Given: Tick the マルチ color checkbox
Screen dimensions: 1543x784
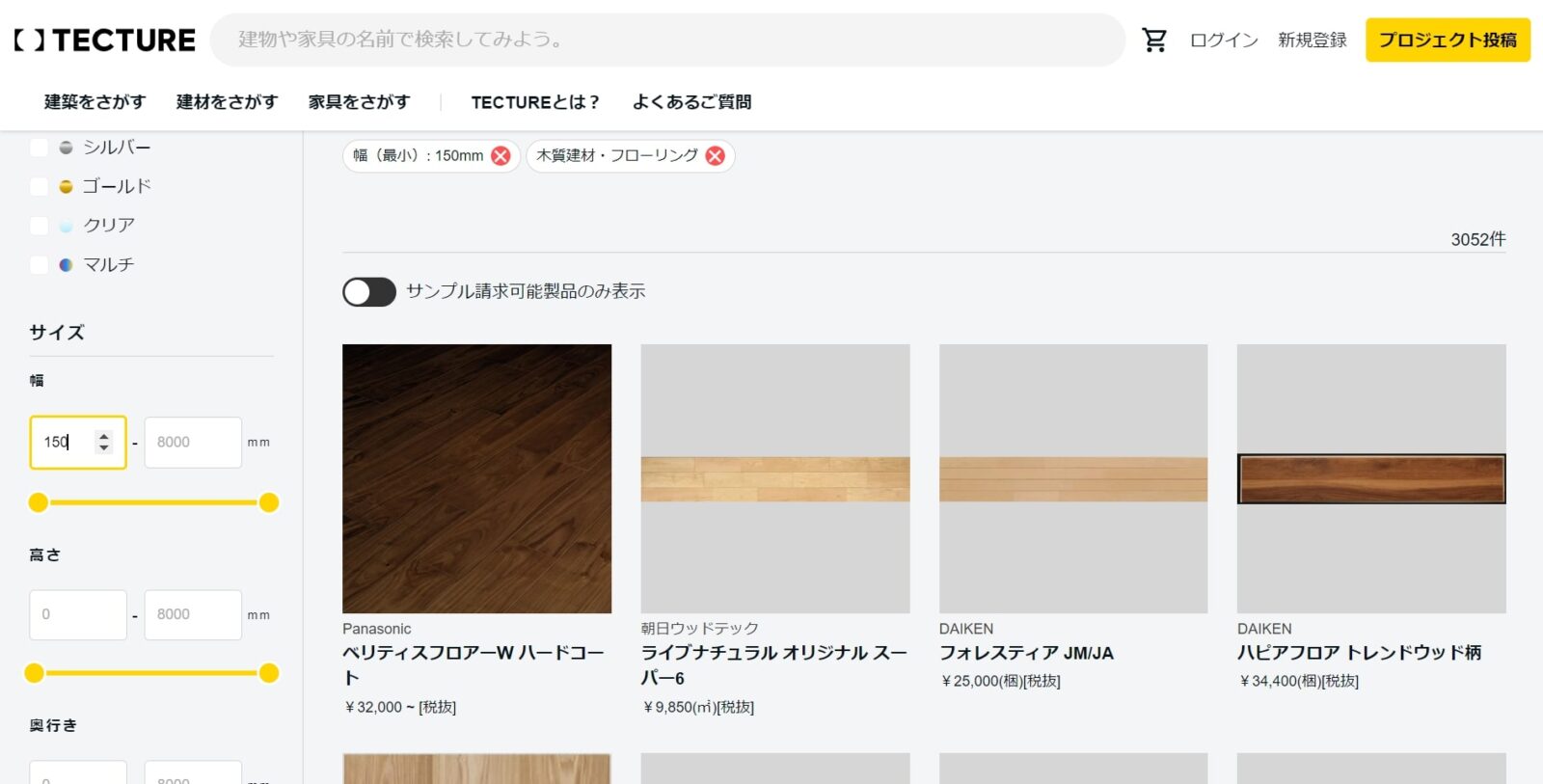Looking at the screenshot, I should click(x=40, y=265).
